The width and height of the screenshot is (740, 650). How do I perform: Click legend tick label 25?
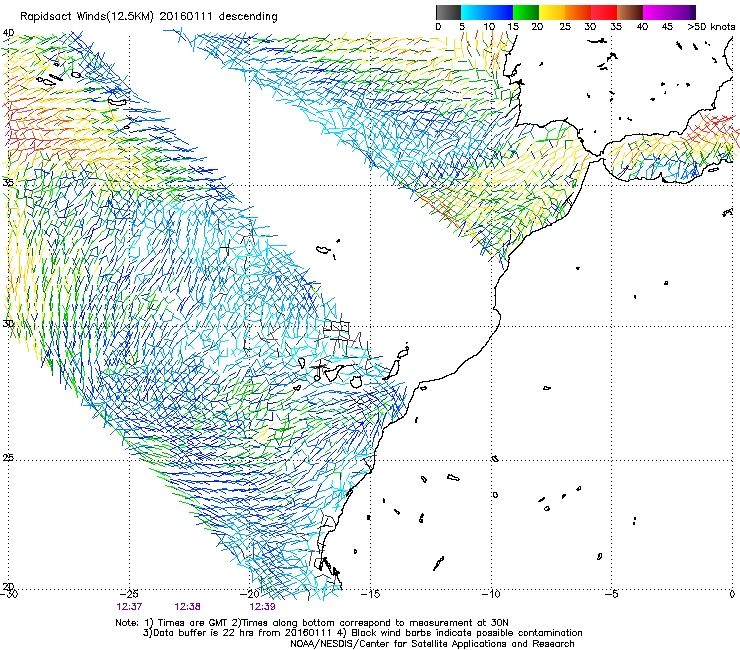pos(565,27)
